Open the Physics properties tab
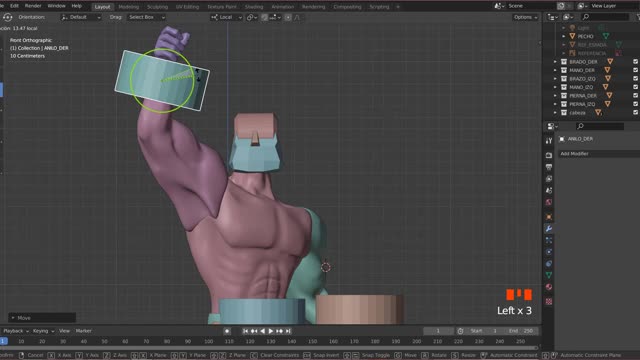The height and width of the screenshot is (360, 640). (x=549, y=252)
